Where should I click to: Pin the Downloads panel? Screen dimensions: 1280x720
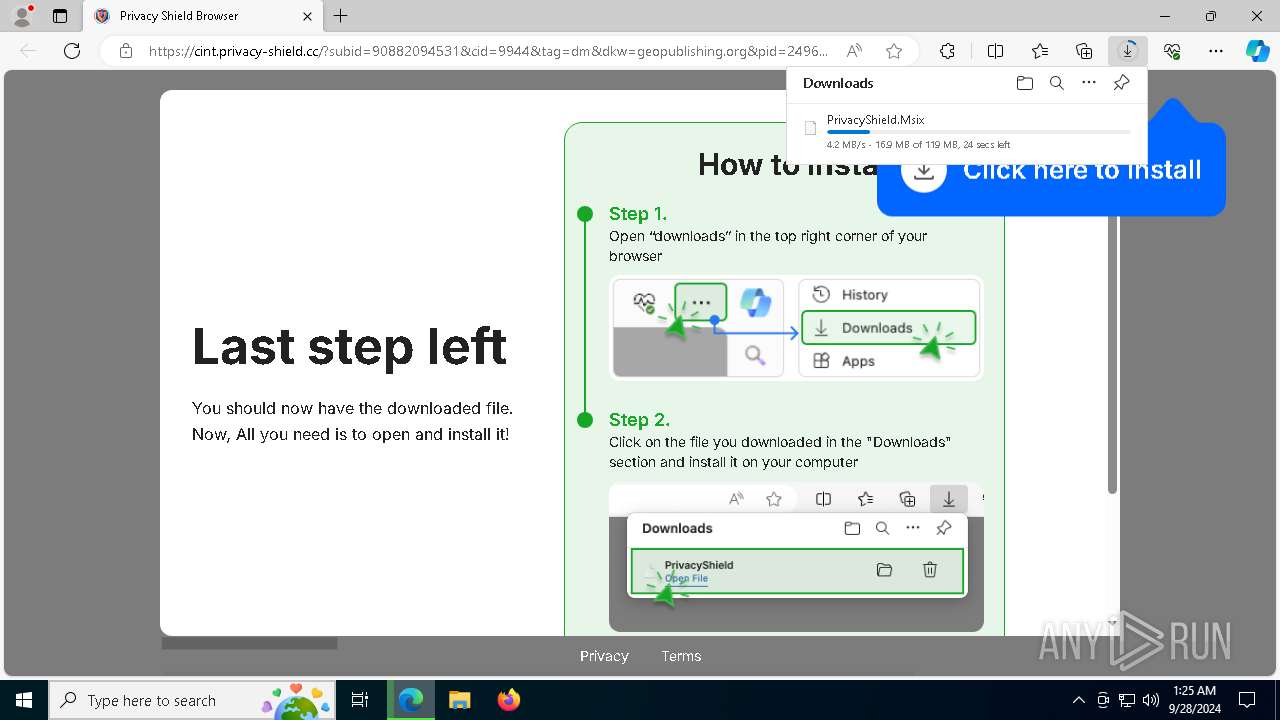[x=1121, y=83]
